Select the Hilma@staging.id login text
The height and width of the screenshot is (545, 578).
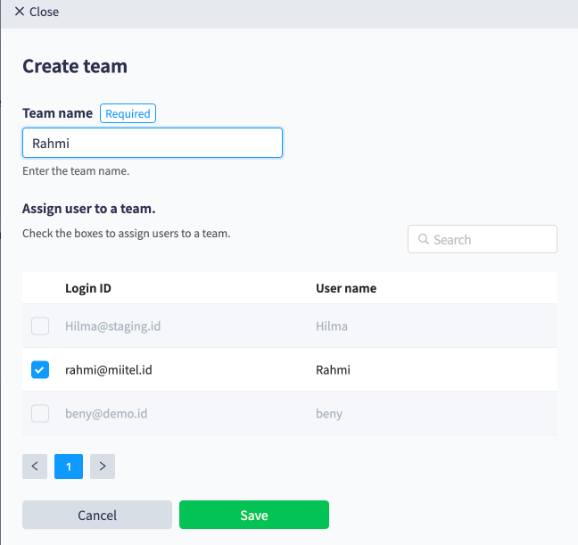[x=113, y=326]
